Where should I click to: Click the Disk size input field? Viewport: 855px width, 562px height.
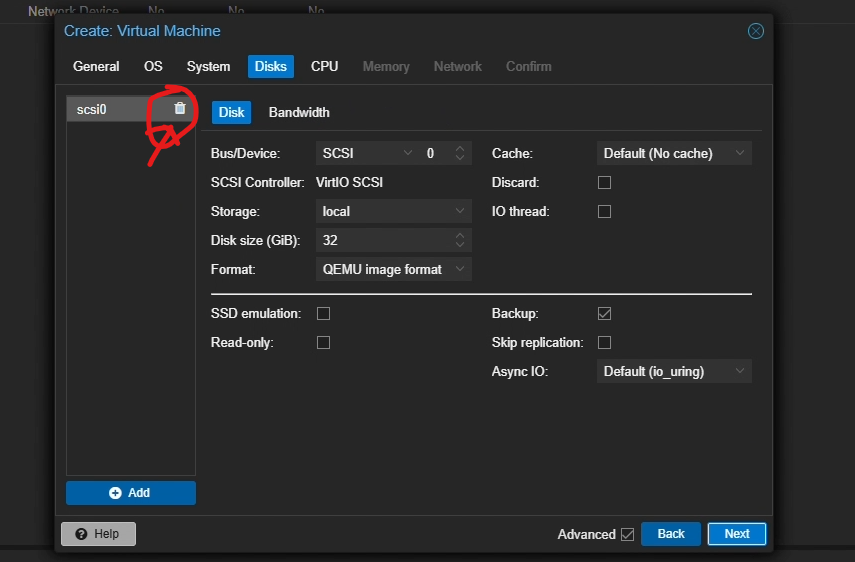[382, 241]
